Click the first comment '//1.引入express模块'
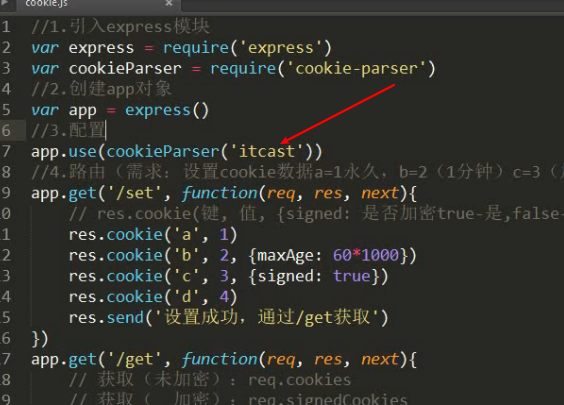 (120, 27)
